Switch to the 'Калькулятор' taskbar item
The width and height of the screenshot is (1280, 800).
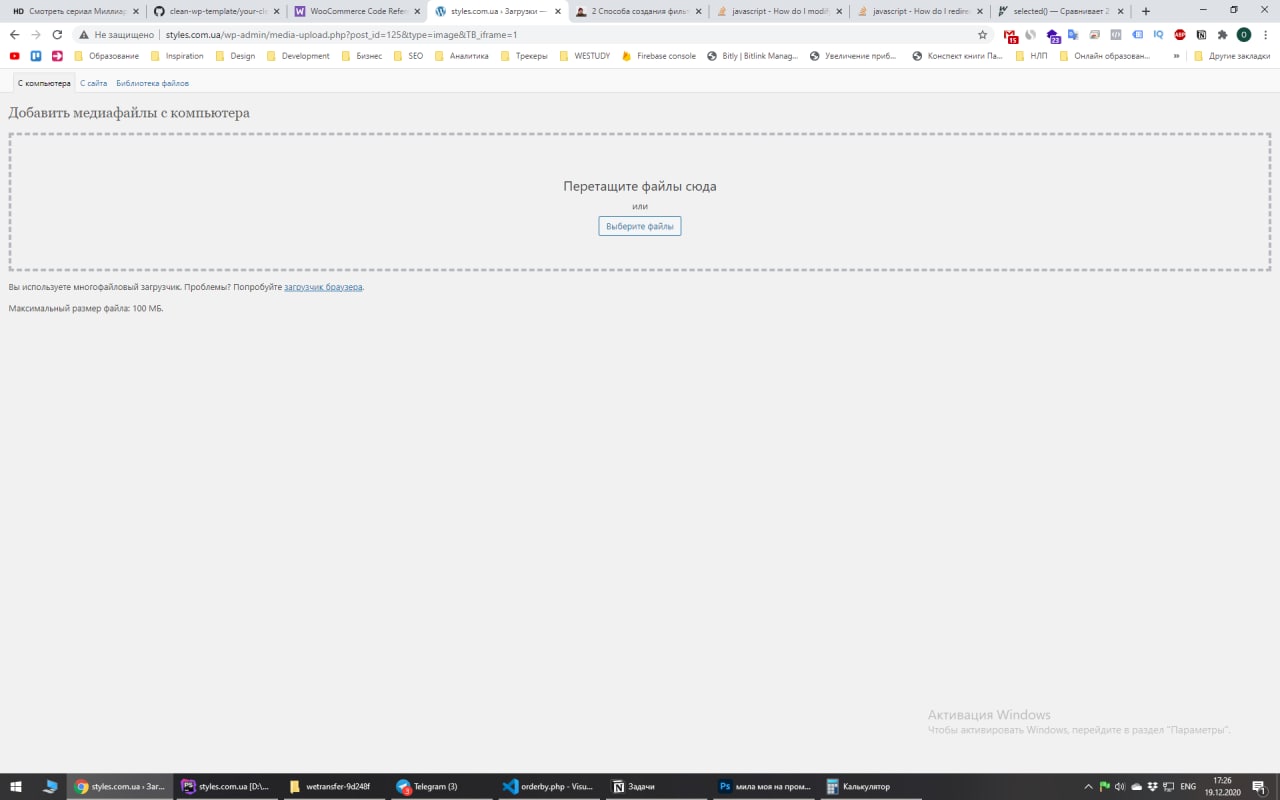click(870, 787)
